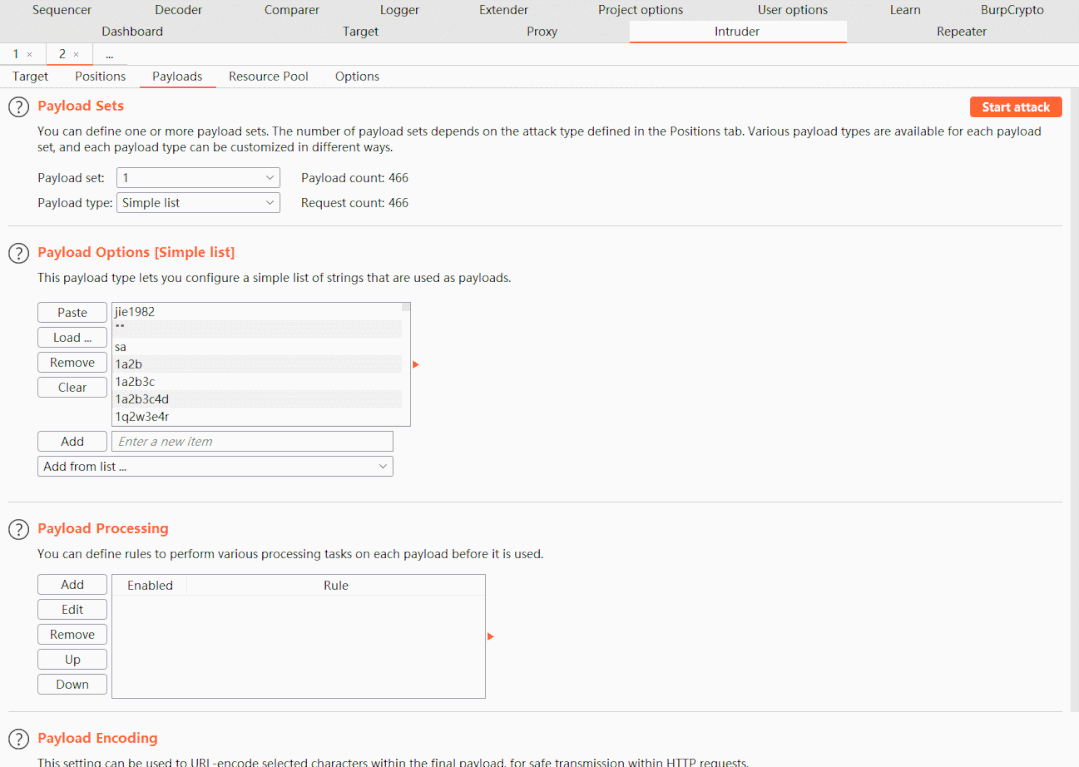Screen dimensions: 1079x767
Task: Switch to the Positions sub-tab
Action: [100, 76]
